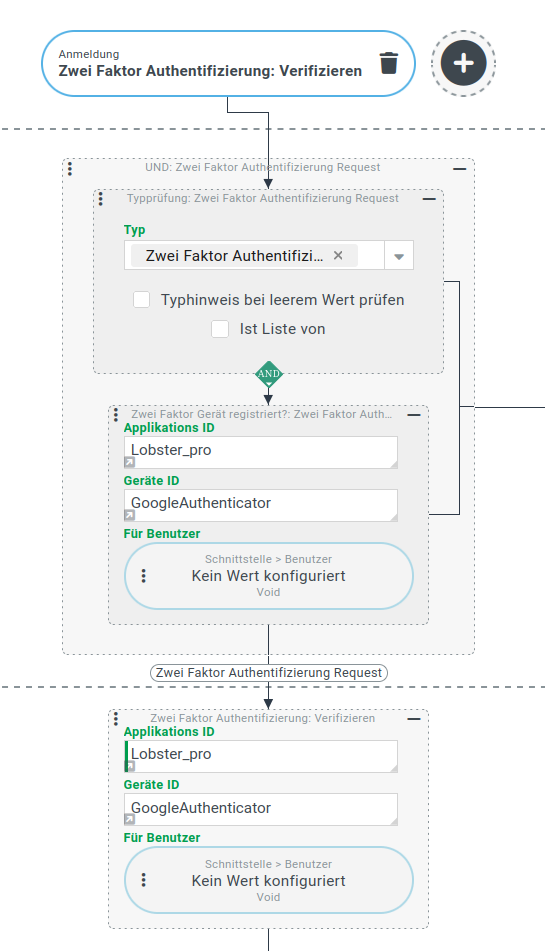Collapse the UND block with minus
Viewport: 545px width, 951px height.
[460, 169]
